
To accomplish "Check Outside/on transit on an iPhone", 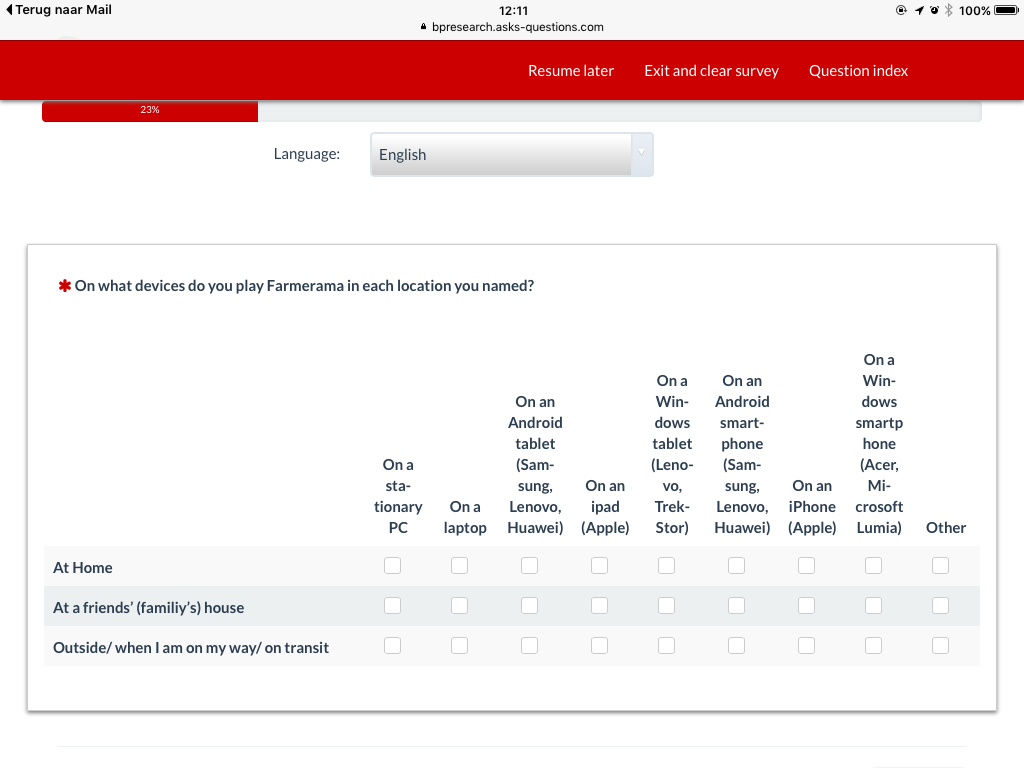I will point(807,646).
